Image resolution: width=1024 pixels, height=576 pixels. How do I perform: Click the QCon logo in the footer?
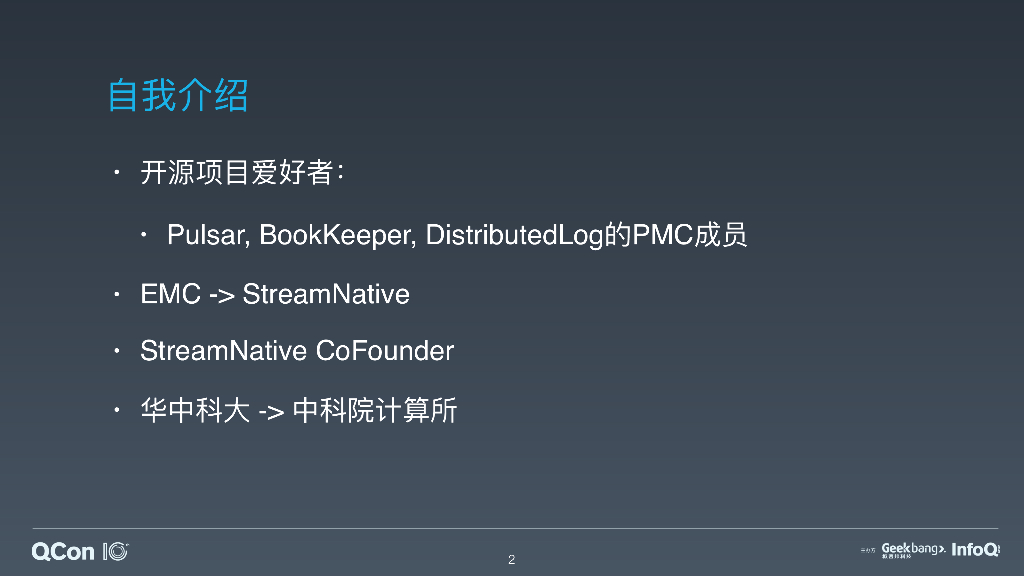[63, 552]
